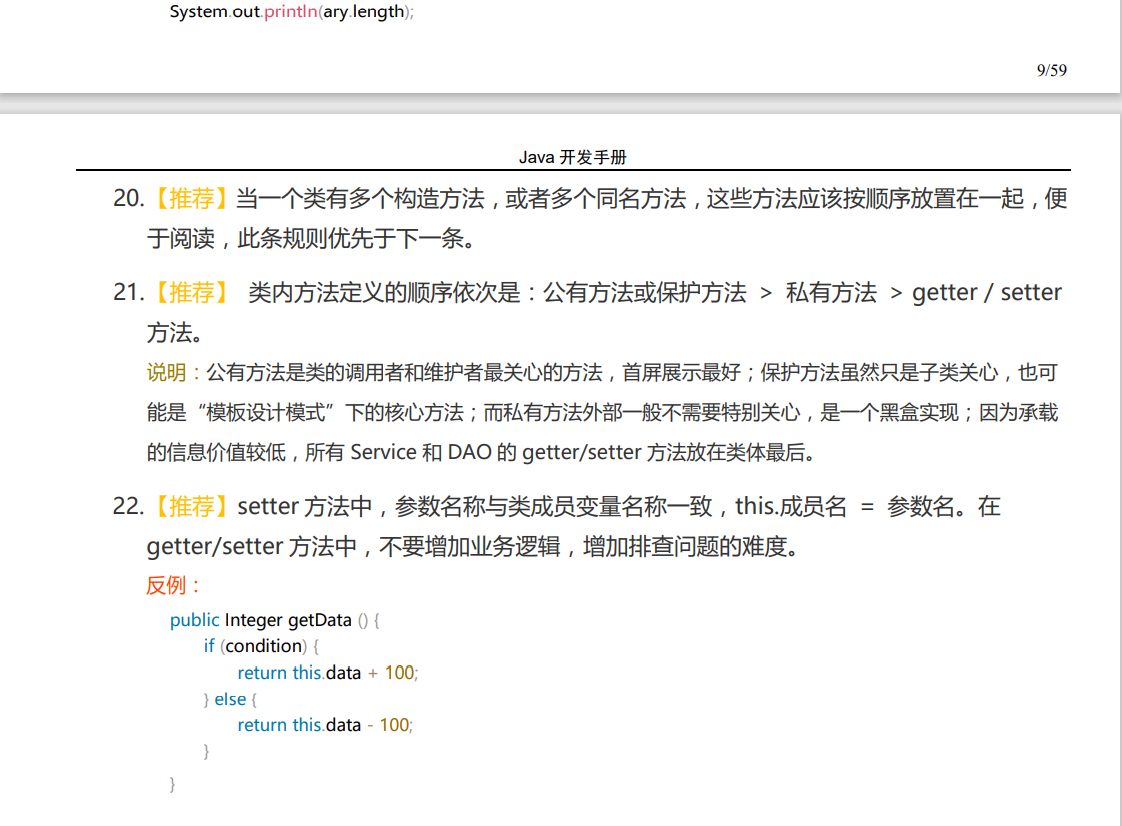The width and height of the screenshot is (1122, 826).
Task: Click the 【推荐】 tag of rule 21
Action: tap(192, 292)
